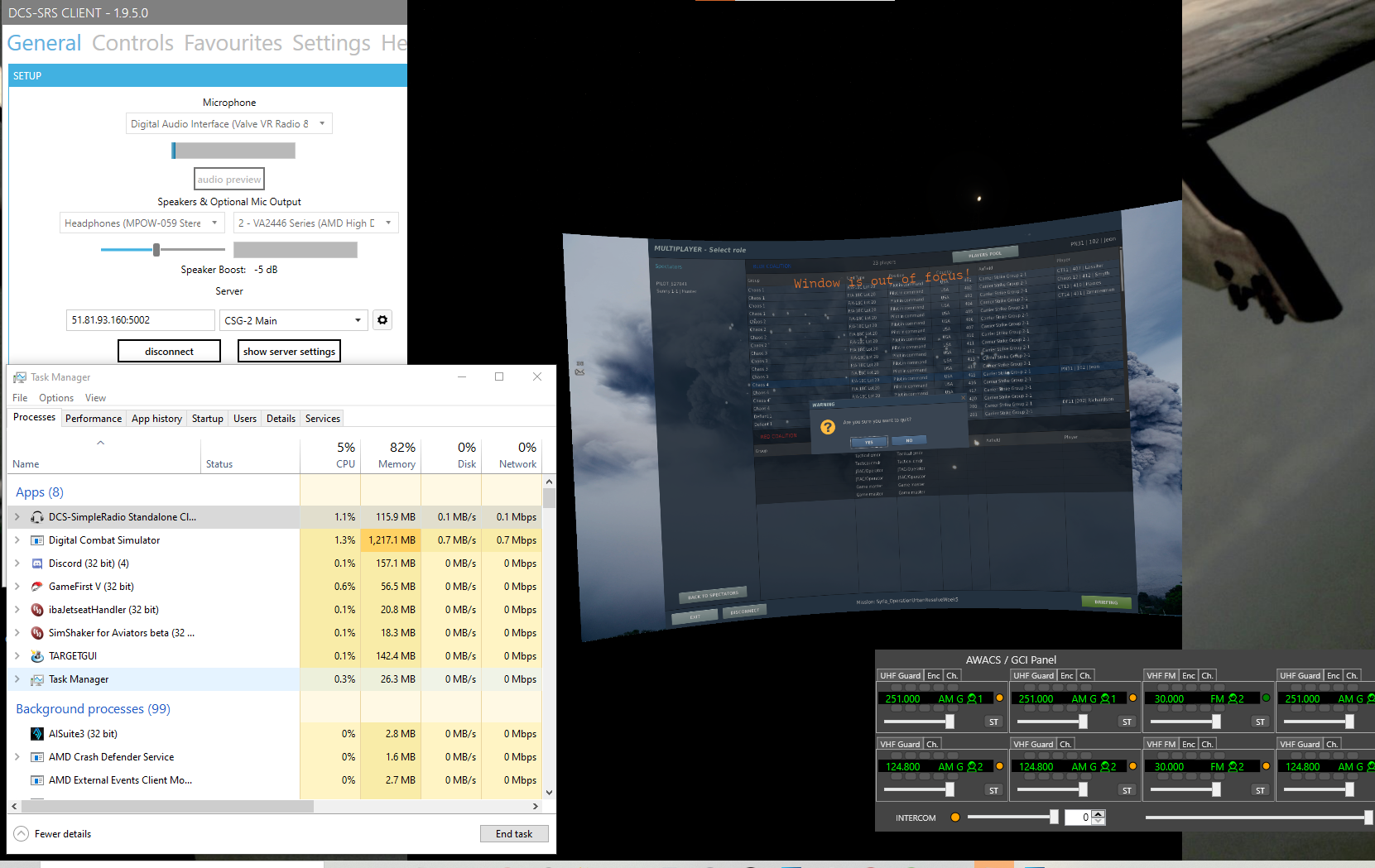The image size is (1375, 868).
Task: Toggle ST on bottom-left VHF Guard radio
Action: pyautogui.click(x=993, y=791)
